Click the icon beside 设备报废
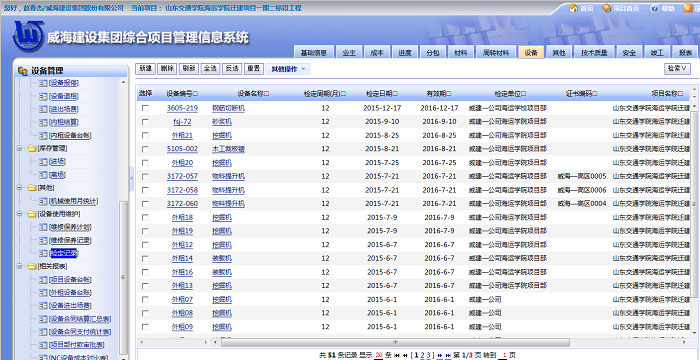700x360 pixels. click(x=43, y=83)
